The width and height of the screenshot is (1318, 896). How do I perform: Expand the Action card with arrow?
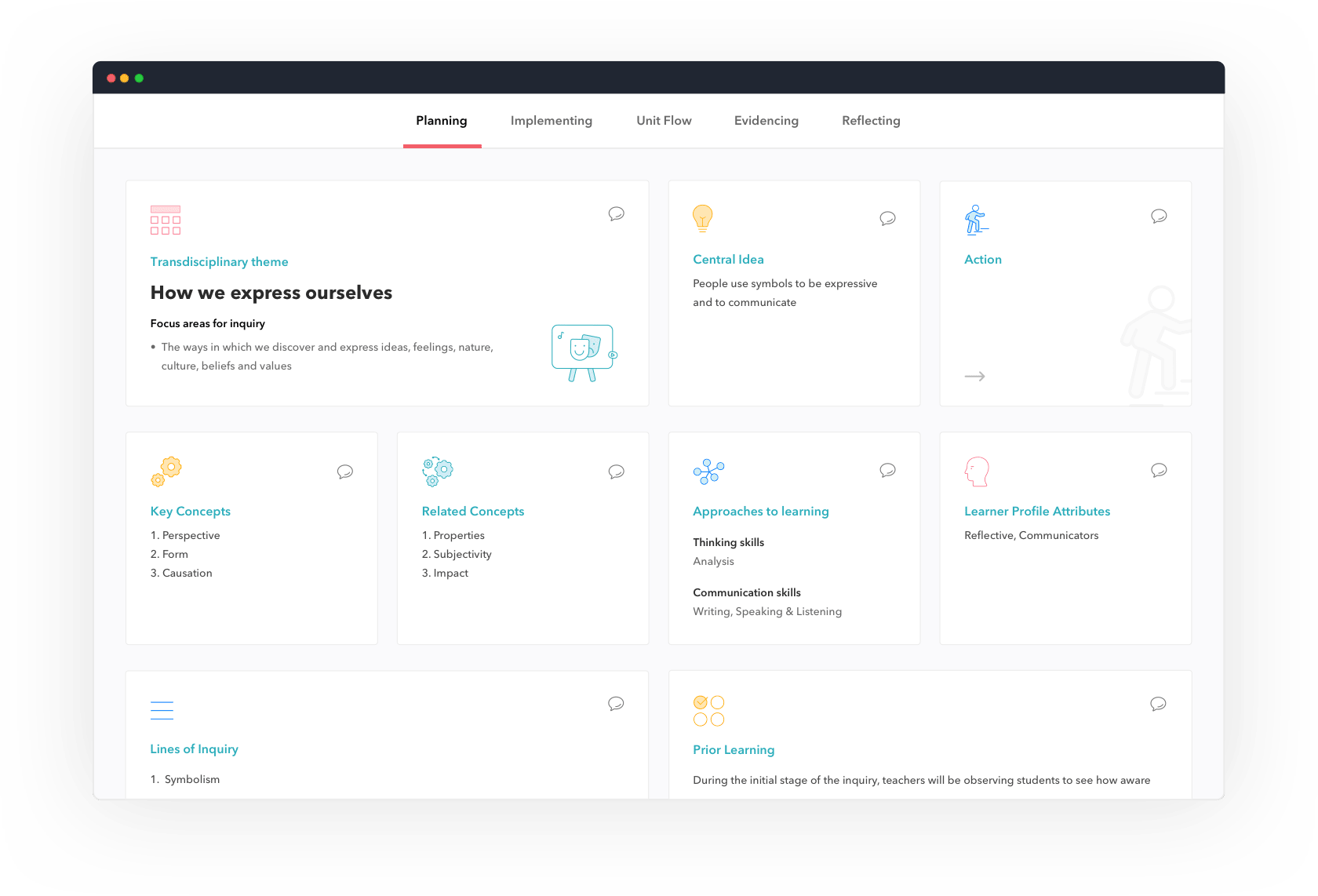click(974, 377)
